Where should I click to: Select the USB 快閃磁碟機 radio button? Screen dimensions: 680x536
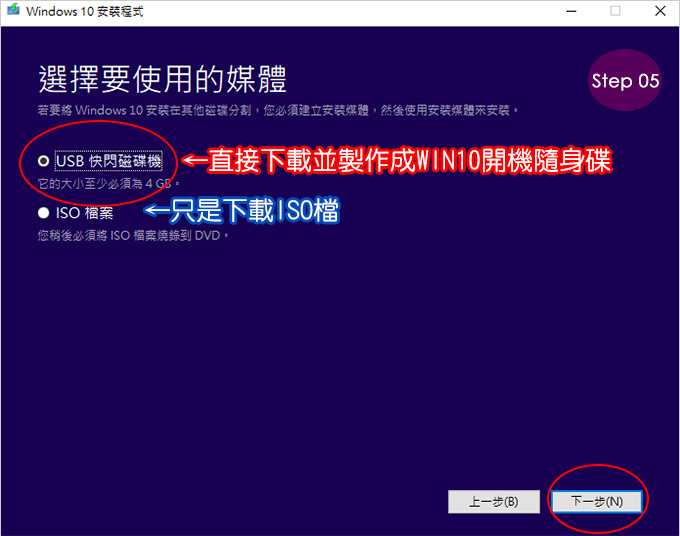(x=43, y=161)
